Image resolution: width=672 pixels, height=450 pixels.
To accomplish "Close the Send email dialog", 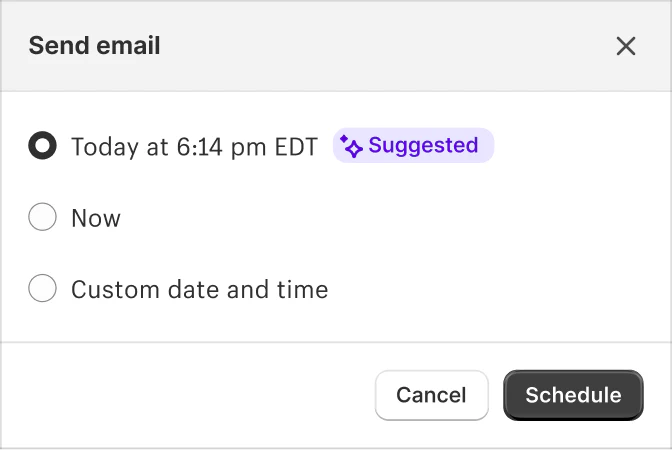I will click(626, 46).
